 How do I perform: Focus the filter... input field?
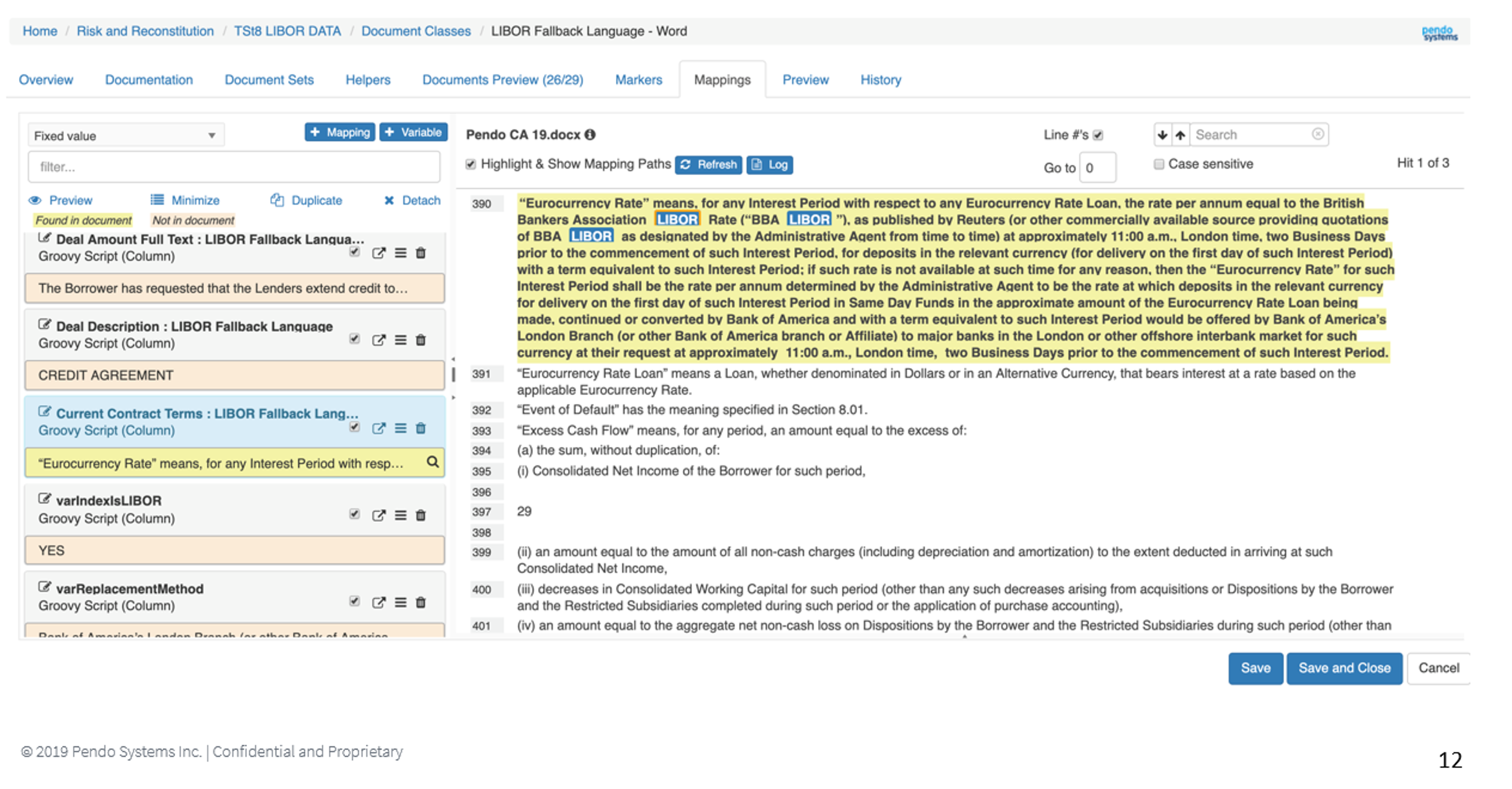pos(234,167)
